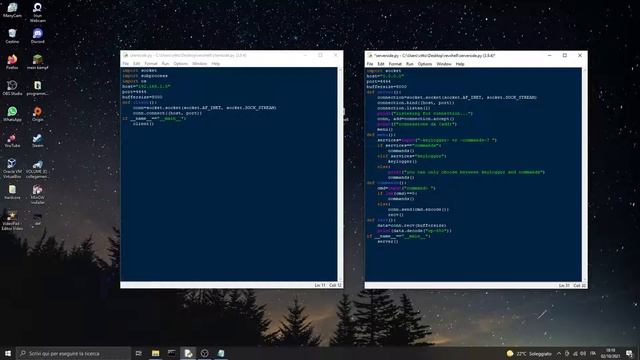Click 'port=4444' line in serverside.py
640x360 pixels.
[378, 81]
